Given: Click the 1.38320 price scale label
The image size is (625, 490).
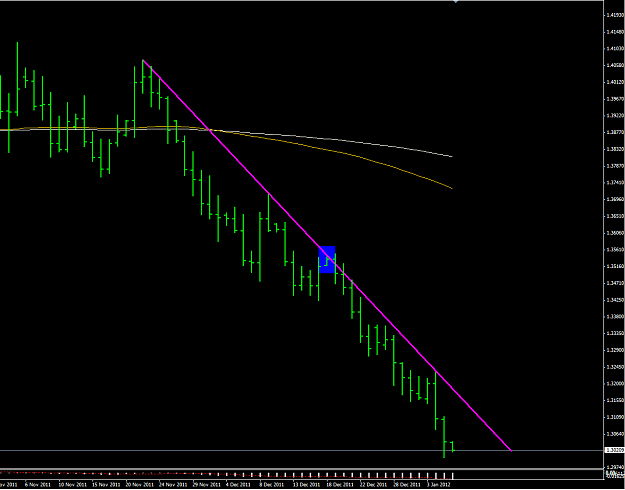Looking at the screenshot, I should [615, 149].
